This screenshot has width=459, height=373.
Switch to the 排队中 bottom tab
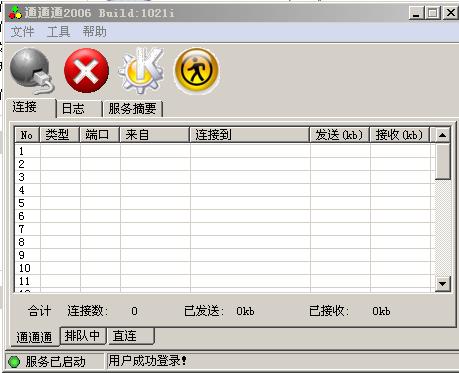[x=83, y=336]
